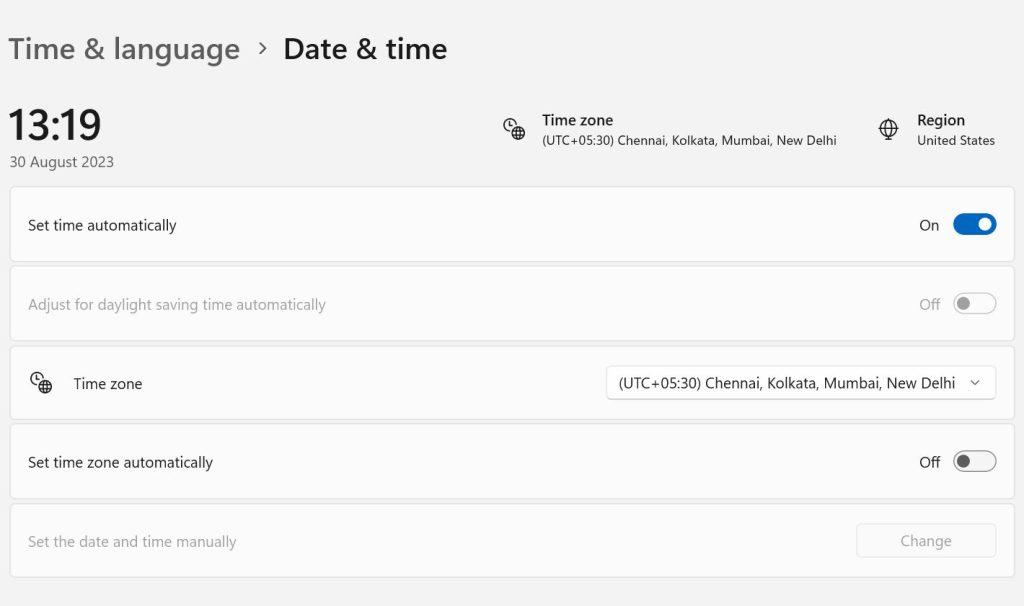Click the 13:19 clock display

[55, 125]
